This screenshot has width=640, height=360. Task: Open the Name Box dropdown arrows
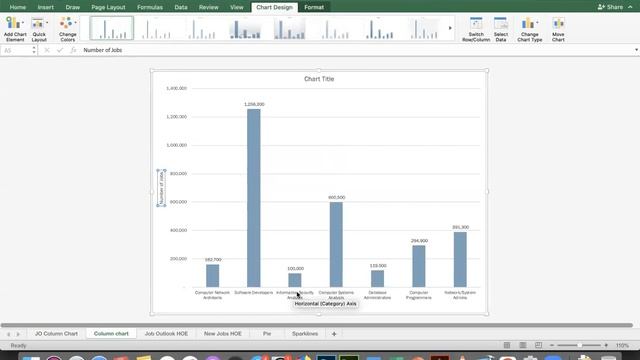coord(34,50)
